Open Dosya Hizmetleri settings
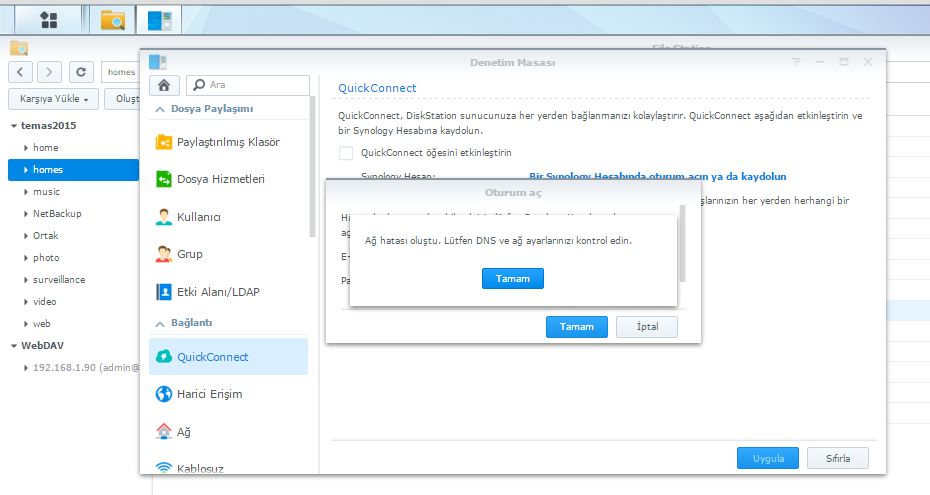Image resolution: width=930 pixels, height=495 pixels. (220, 179)
